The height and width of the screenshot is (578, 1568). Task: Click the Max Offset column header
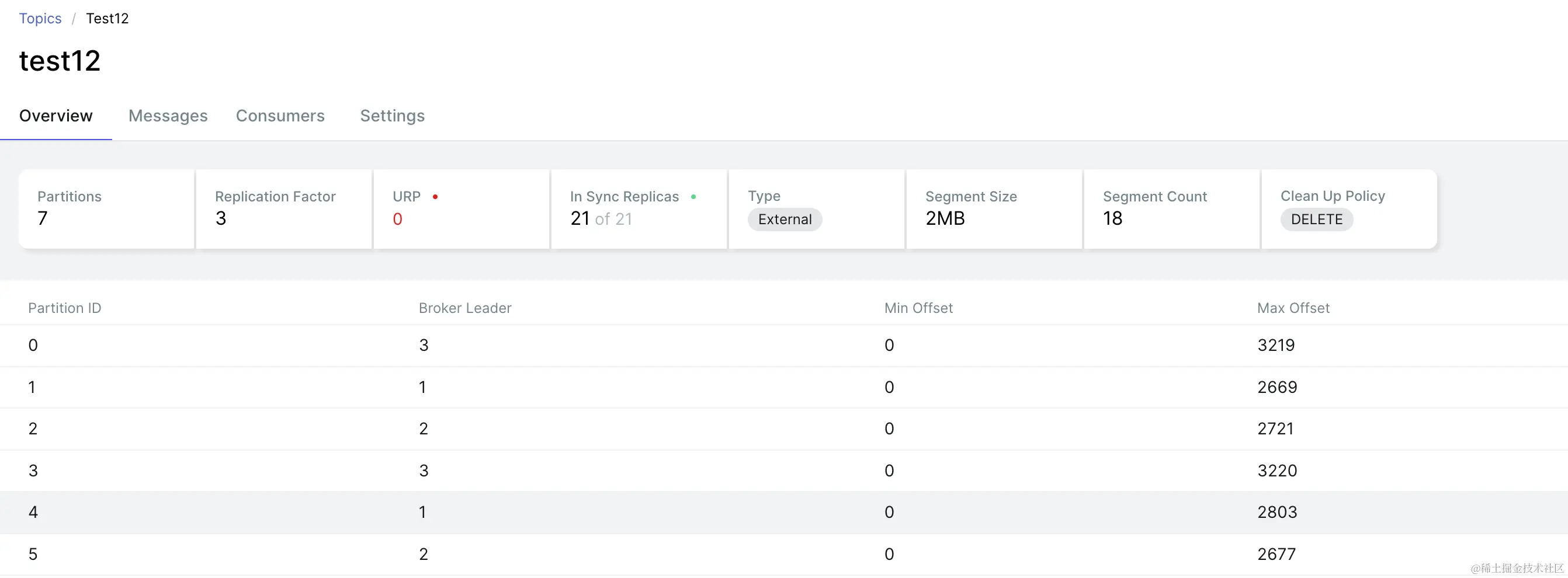click(1293, 308)
